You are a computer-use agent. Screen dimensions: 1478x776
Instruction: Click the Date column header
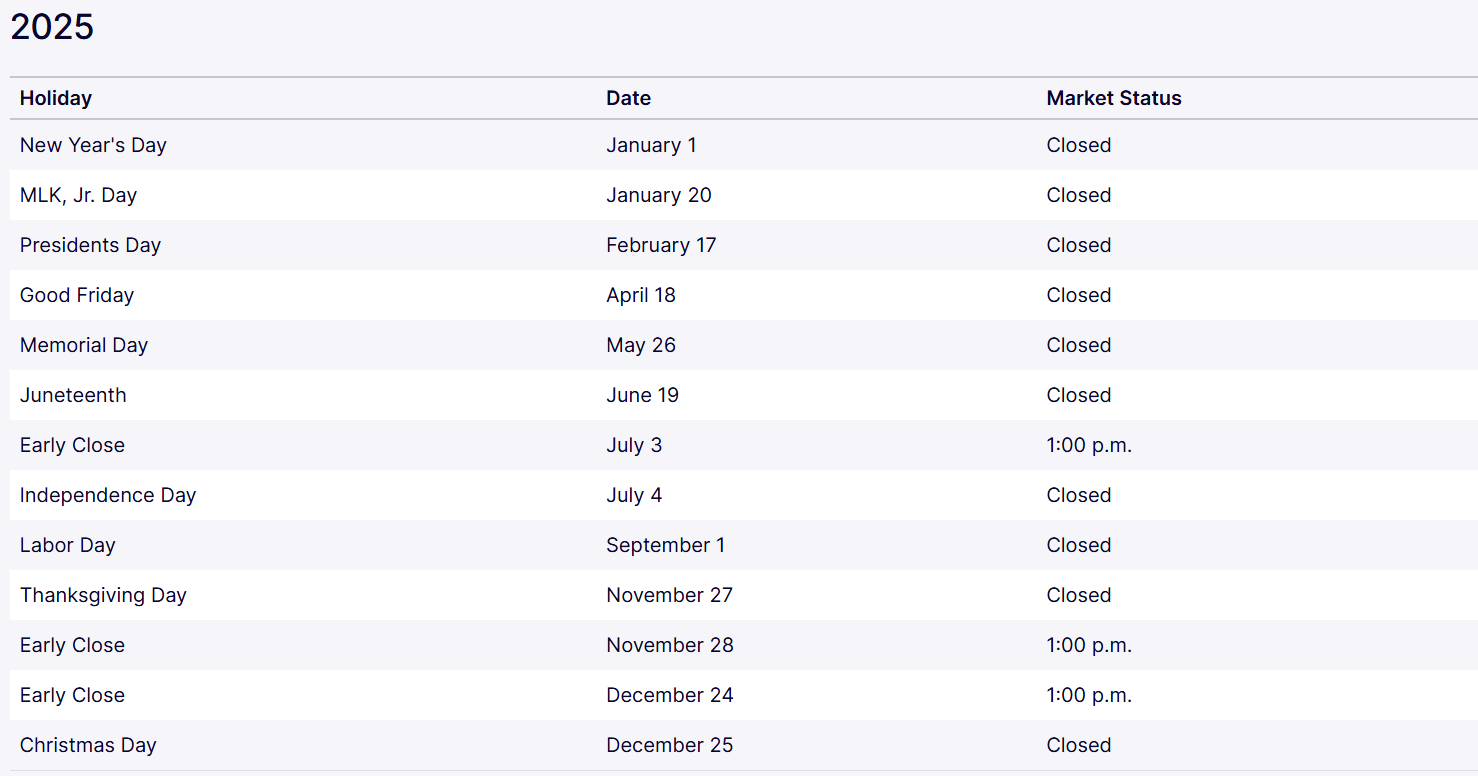point(628,98)
